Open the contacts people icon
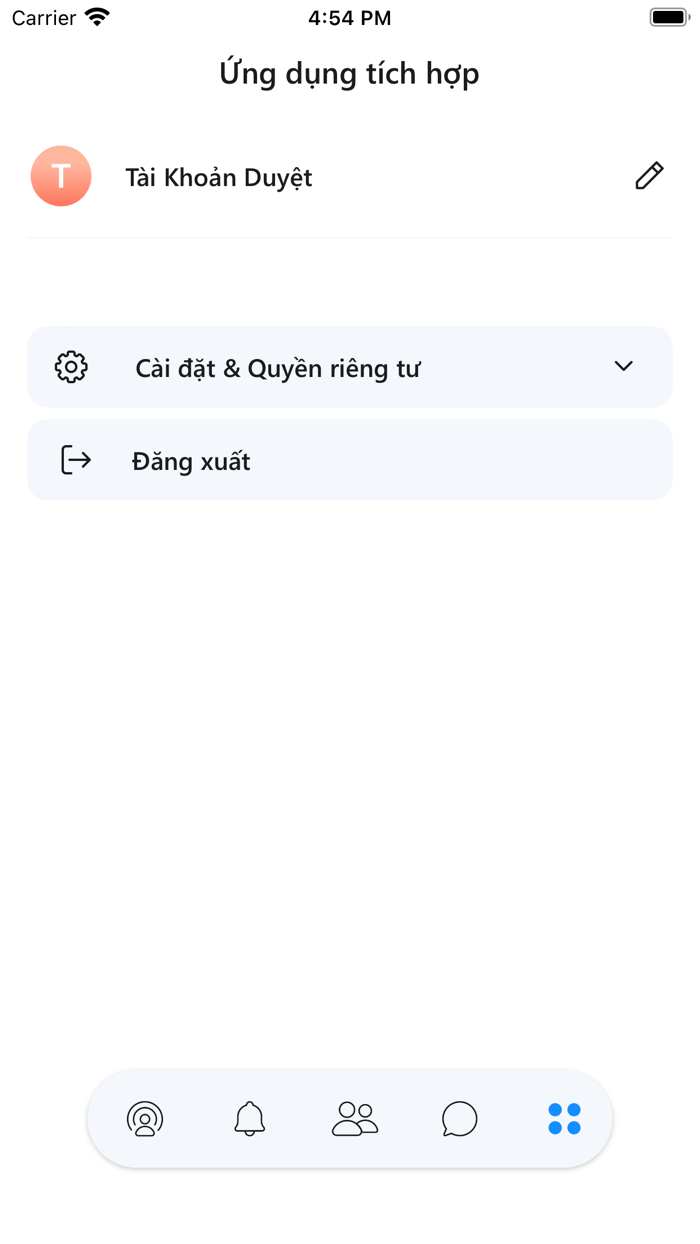Image resolution: width=700 pixels, height=1244 pixels. click(354, 1119)
